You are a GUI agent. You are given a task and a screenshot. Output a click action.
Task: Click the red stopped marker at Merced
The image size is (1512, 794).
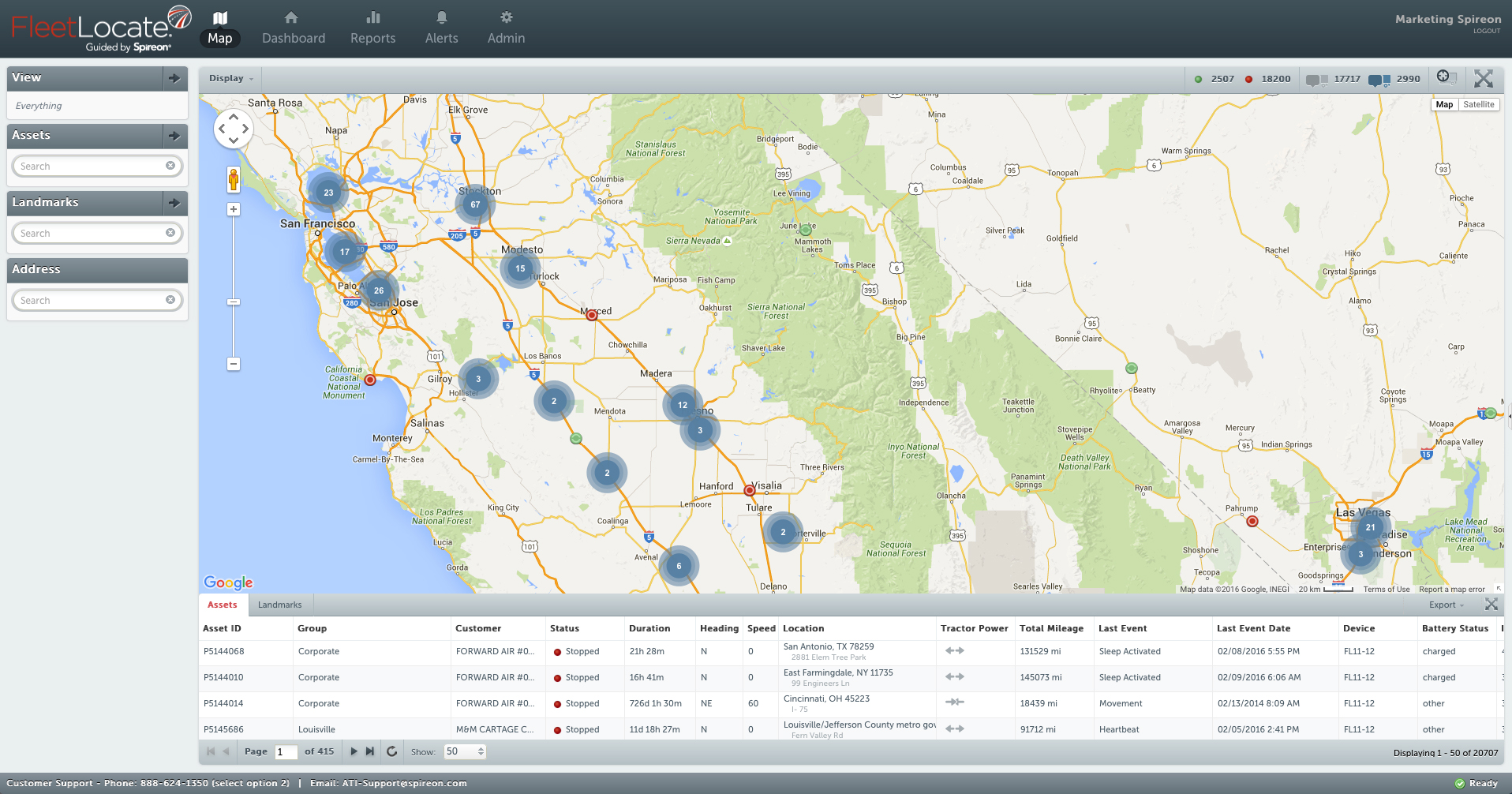click(592, 316)
